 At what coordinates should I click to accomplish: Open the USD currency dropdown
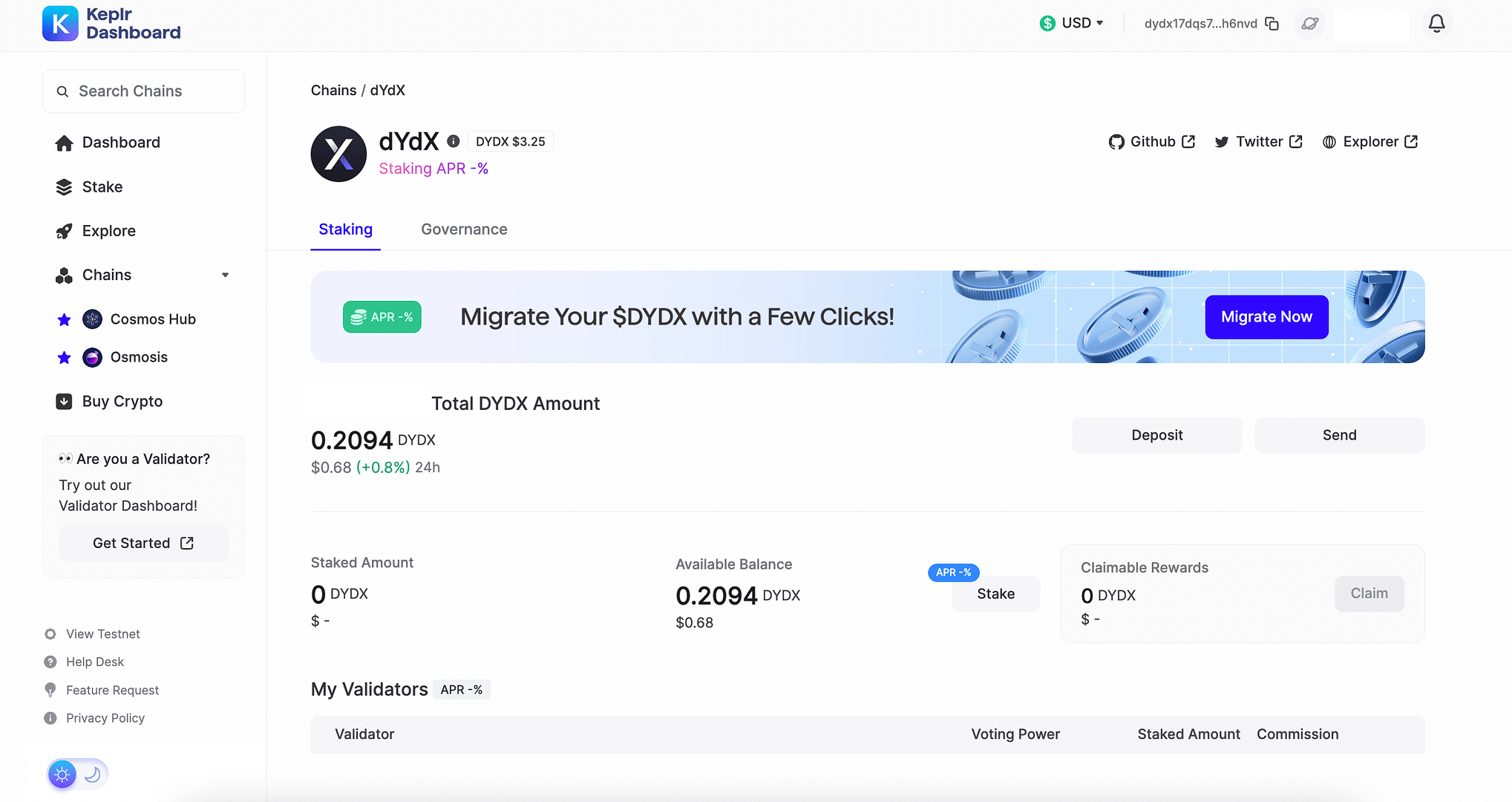(1072, 23)
